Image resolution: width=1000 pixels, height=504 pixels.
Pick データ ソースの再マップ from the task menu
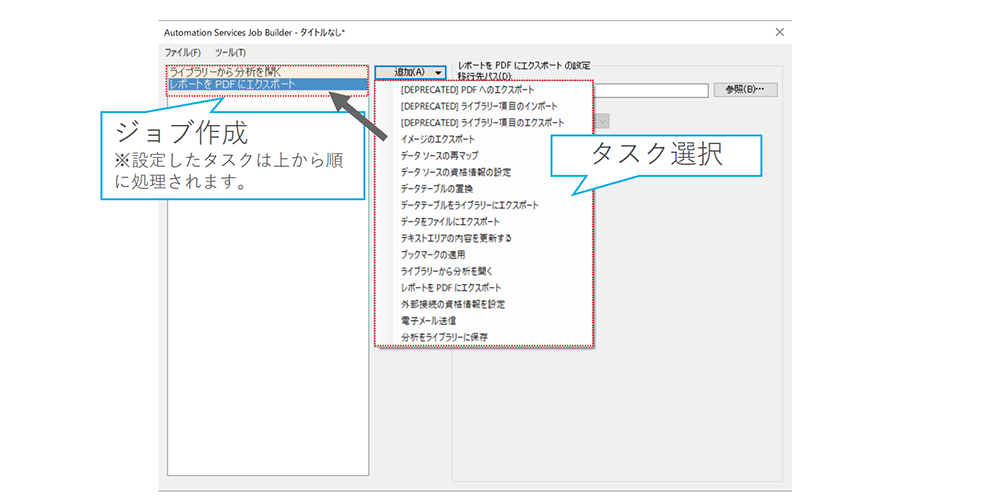(441, 155)
